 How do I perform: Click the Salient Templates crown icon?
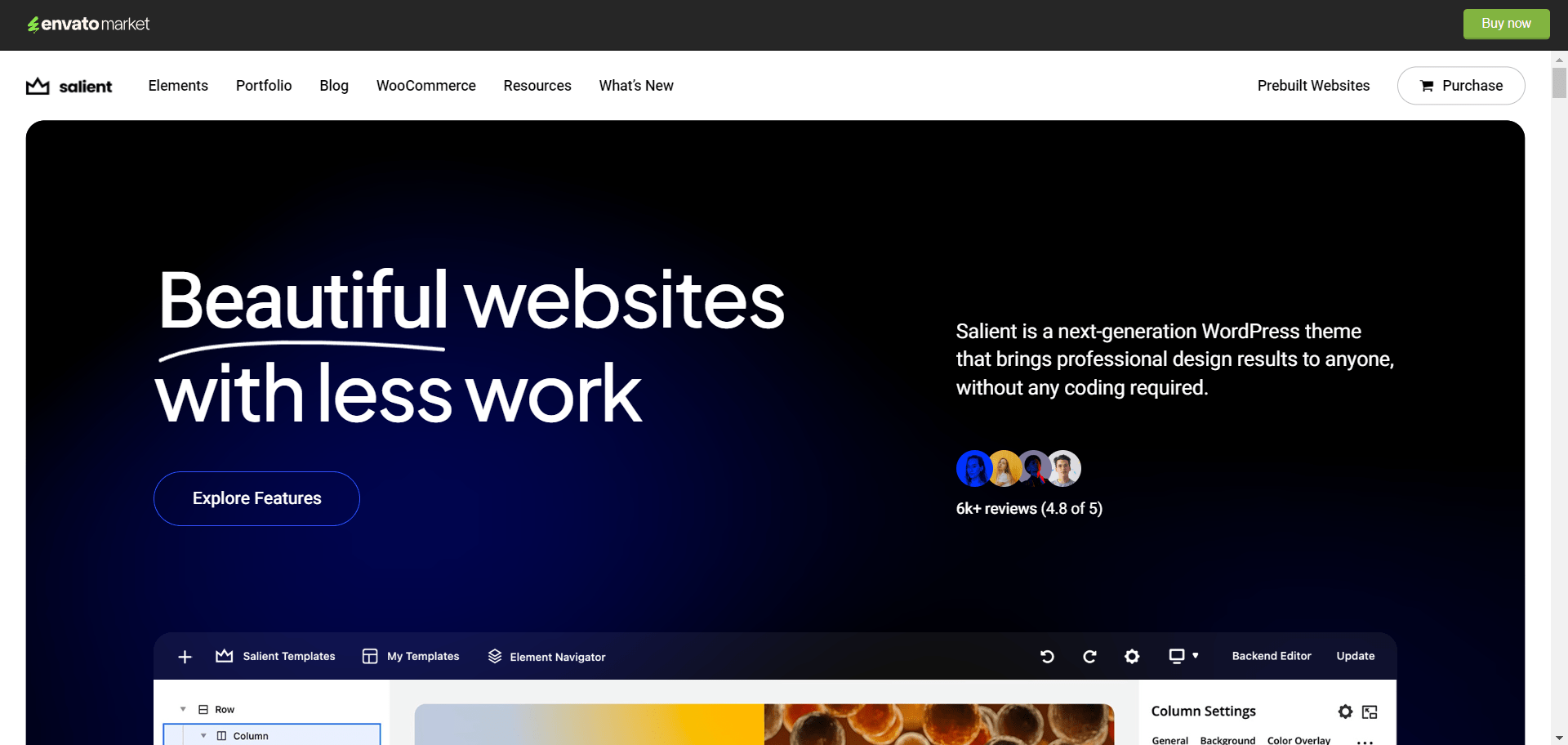point(224,656)
